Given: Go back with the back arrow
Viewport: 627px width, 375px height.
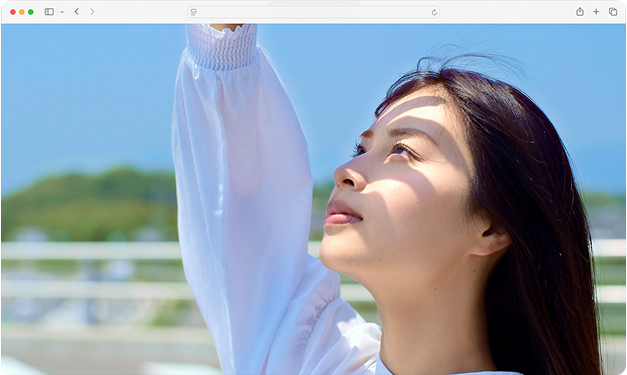Looking at the screenshot, I should (x=76, y=12).
